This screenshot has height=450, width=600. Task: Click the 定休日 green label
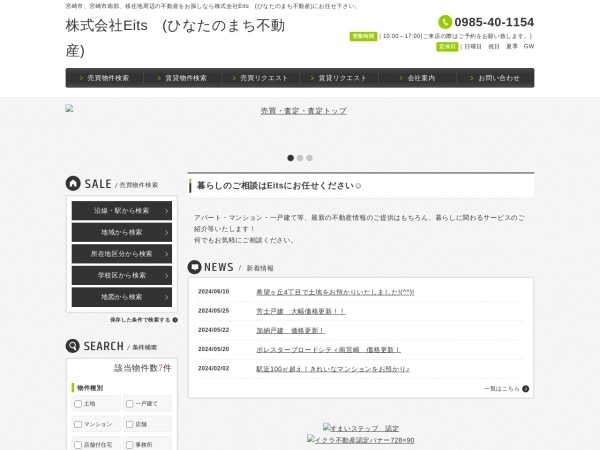pos(447,47)
